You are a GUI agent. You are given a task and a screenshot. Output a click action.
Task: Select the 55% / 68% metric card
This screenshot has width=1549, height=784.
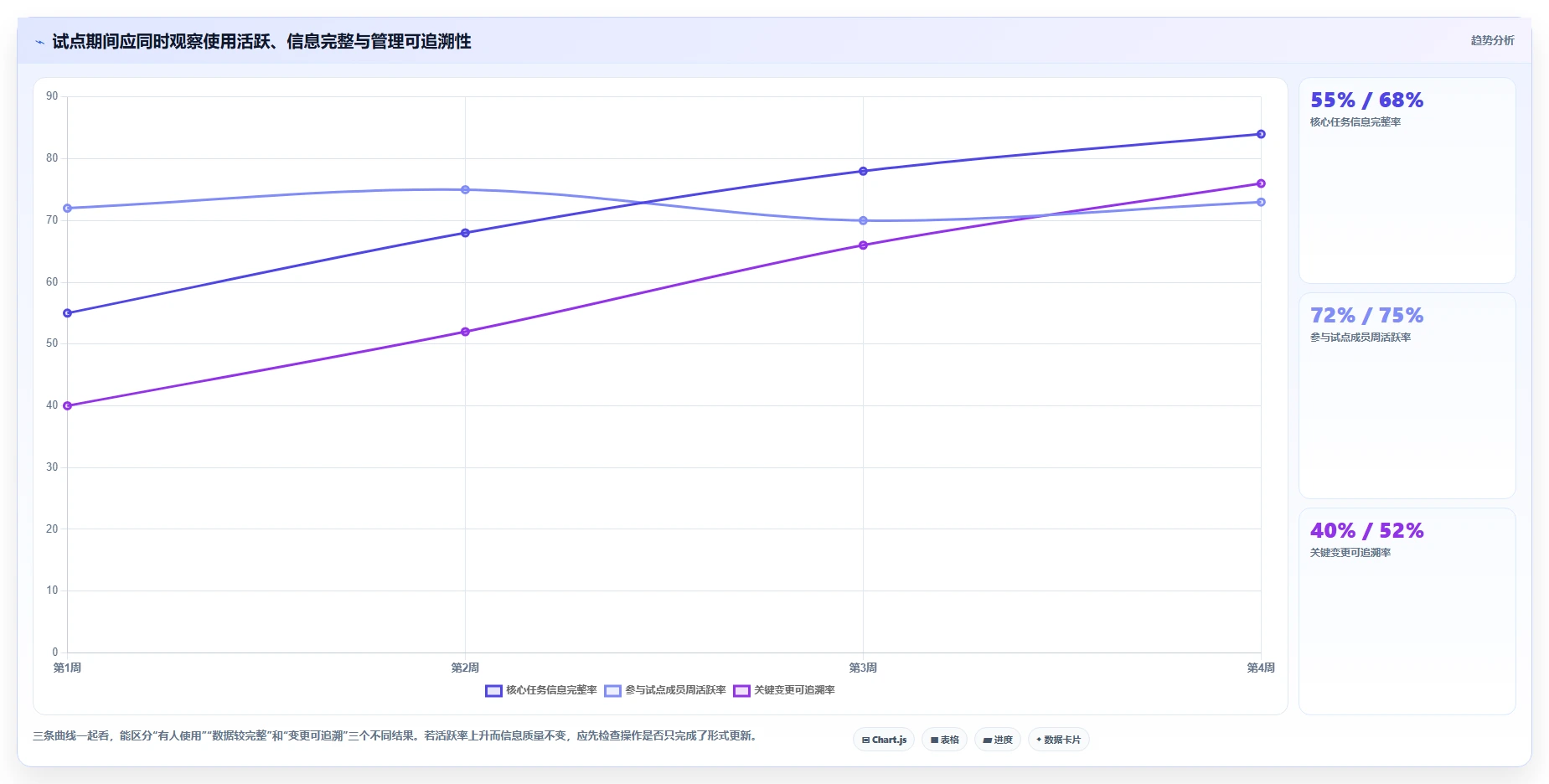pos(1407,181)
